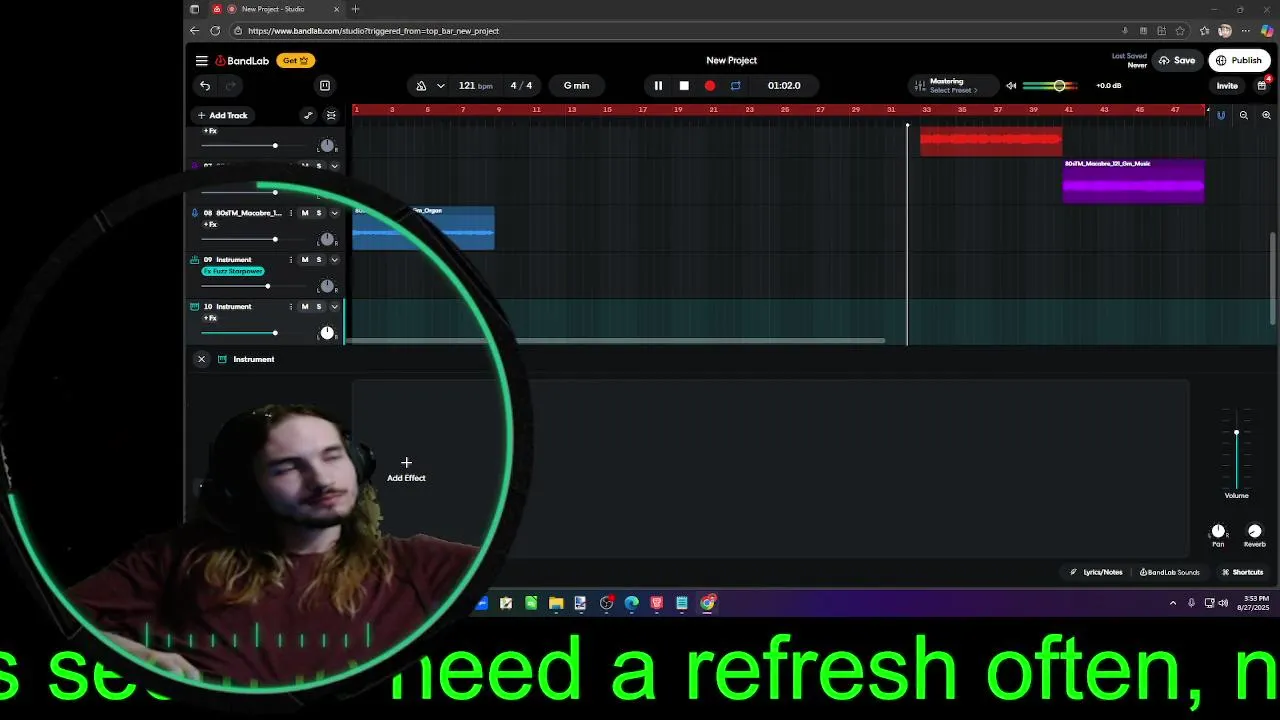This screenshot has width=1280, height=720.
Task: Save the project
Action: coord(1177,61)
